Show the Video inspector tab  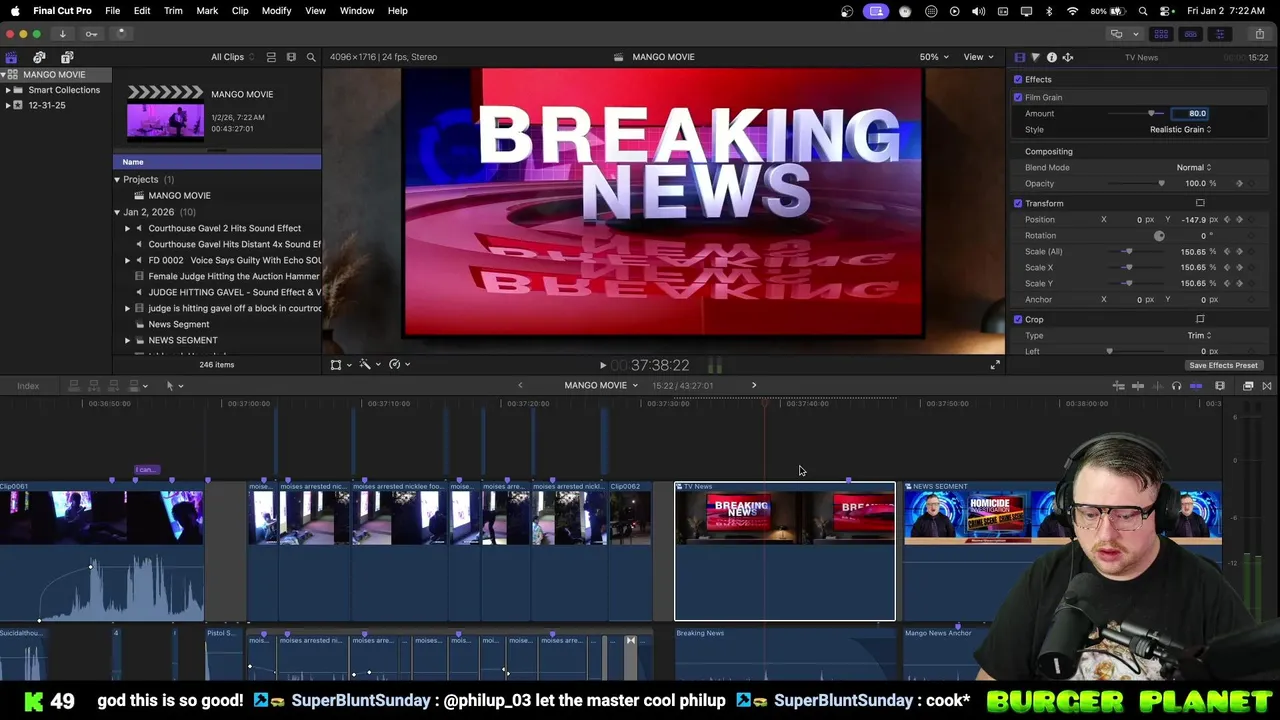tap(1019, 57)
